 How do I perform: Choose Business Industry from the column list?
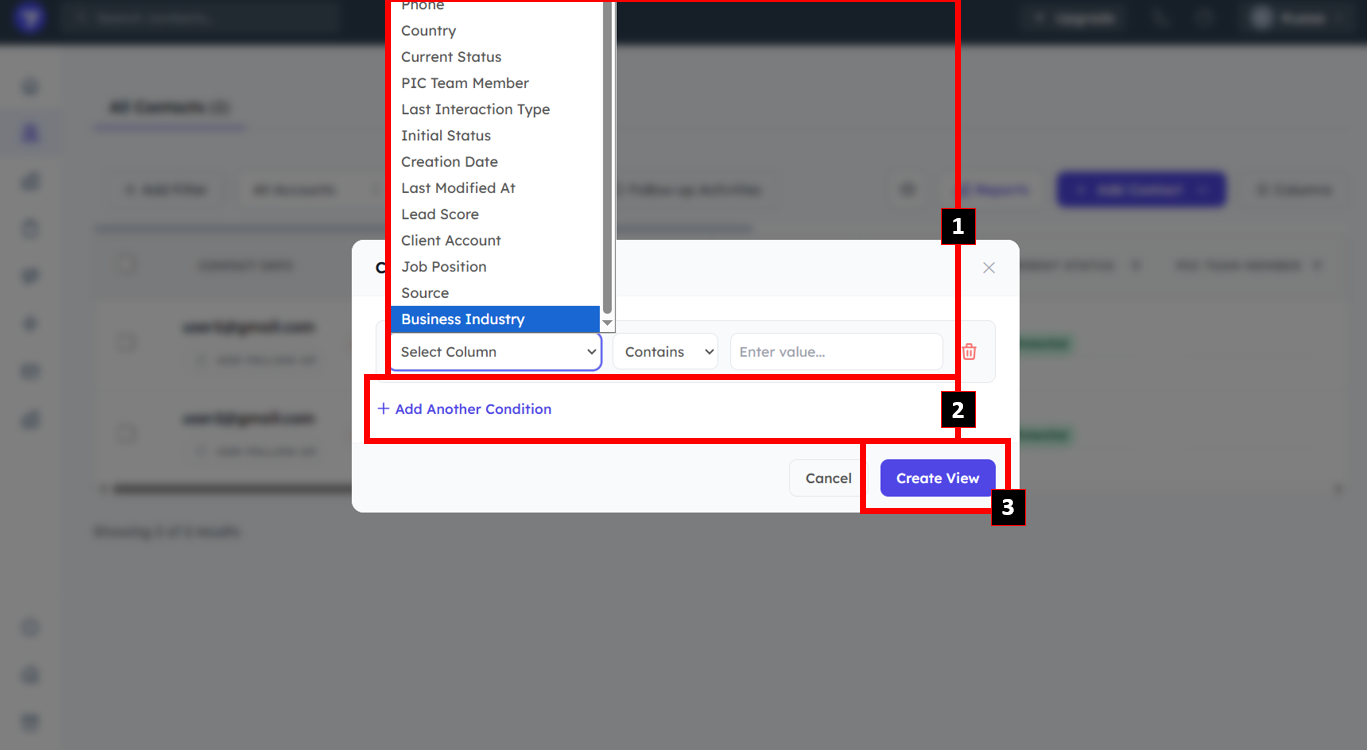pos(495,319)
